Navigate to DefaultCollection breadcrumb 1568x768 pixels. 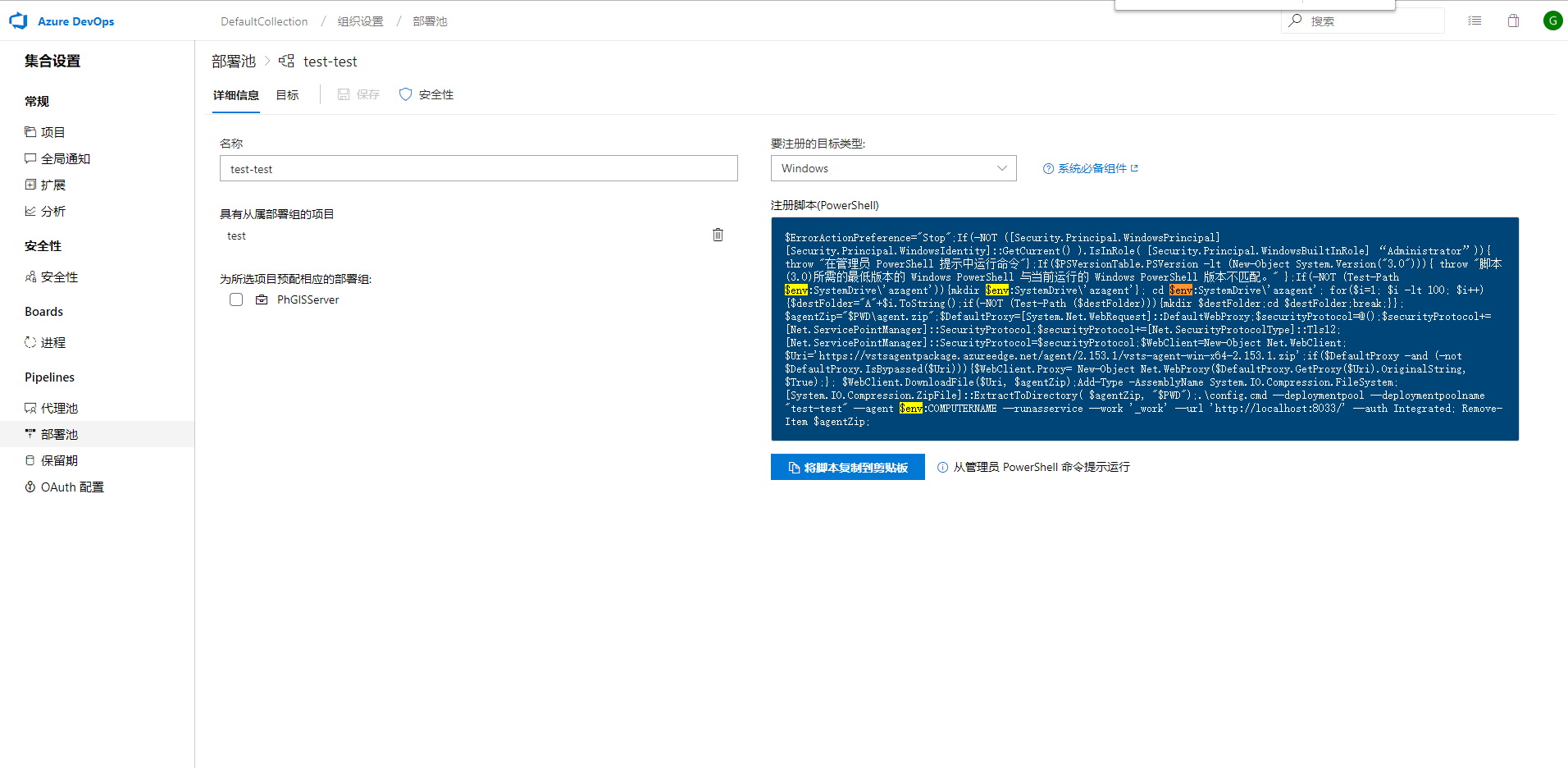[264, 21]
